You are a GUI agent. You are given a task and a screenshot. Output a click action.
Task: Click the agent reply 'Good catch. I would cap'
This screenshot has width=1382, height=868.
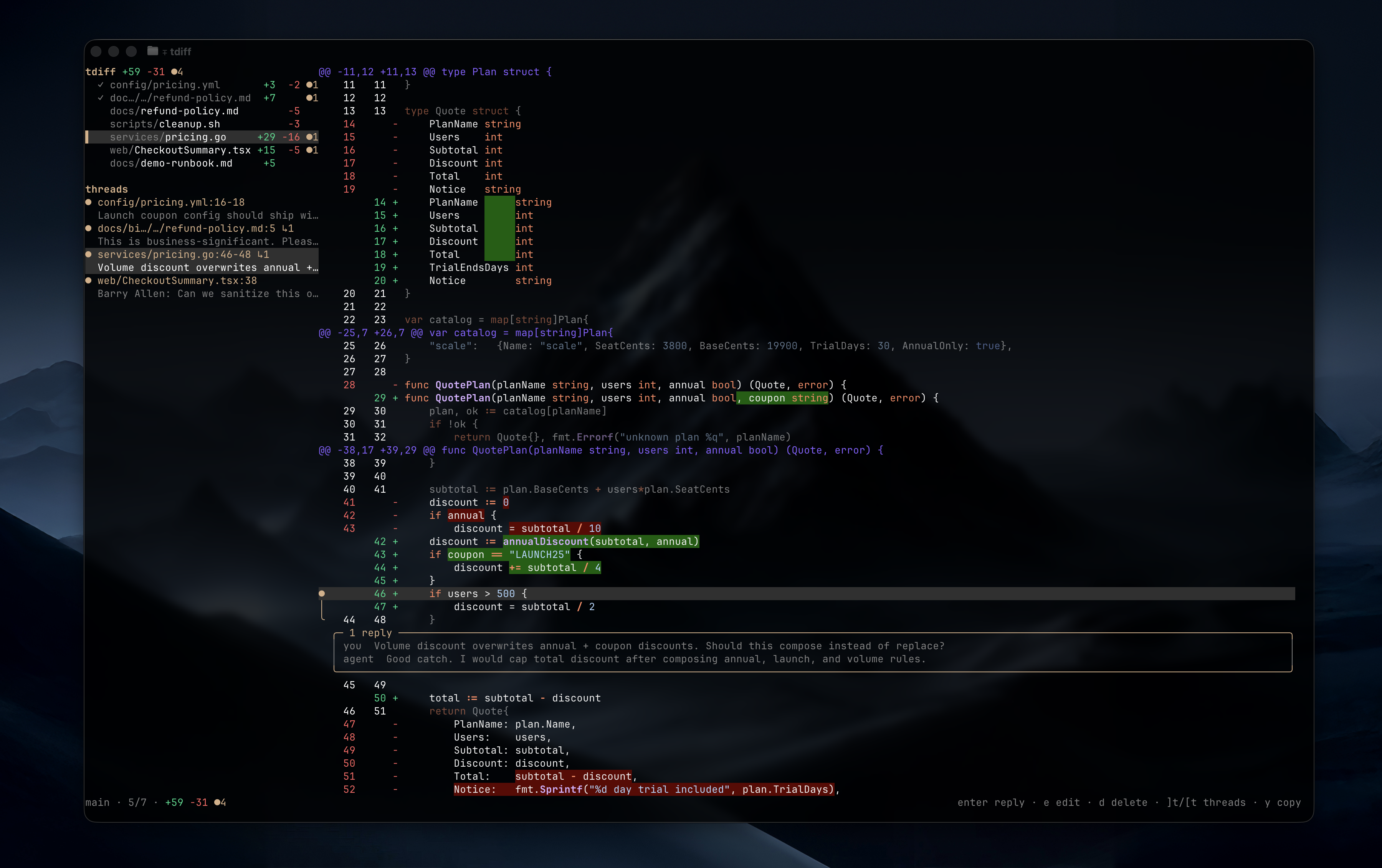point(656,659)
